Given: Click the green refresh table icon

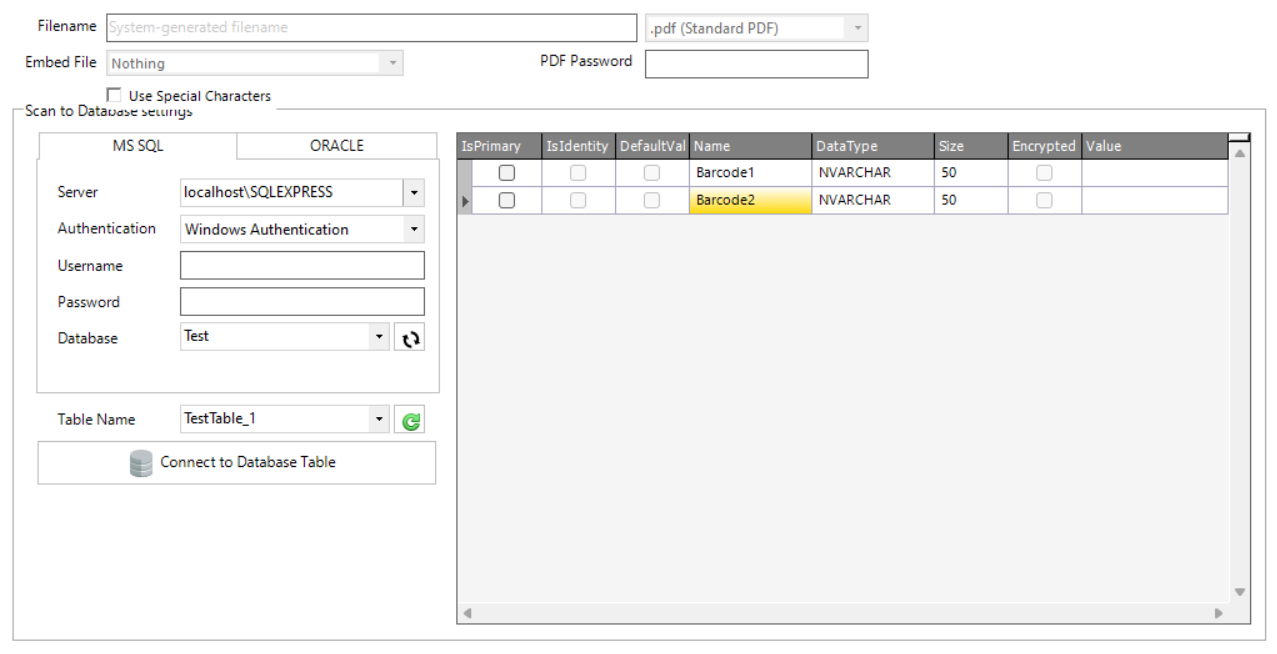Looking at the screenshot, I should pyautogui.click(x=410, y=421).
